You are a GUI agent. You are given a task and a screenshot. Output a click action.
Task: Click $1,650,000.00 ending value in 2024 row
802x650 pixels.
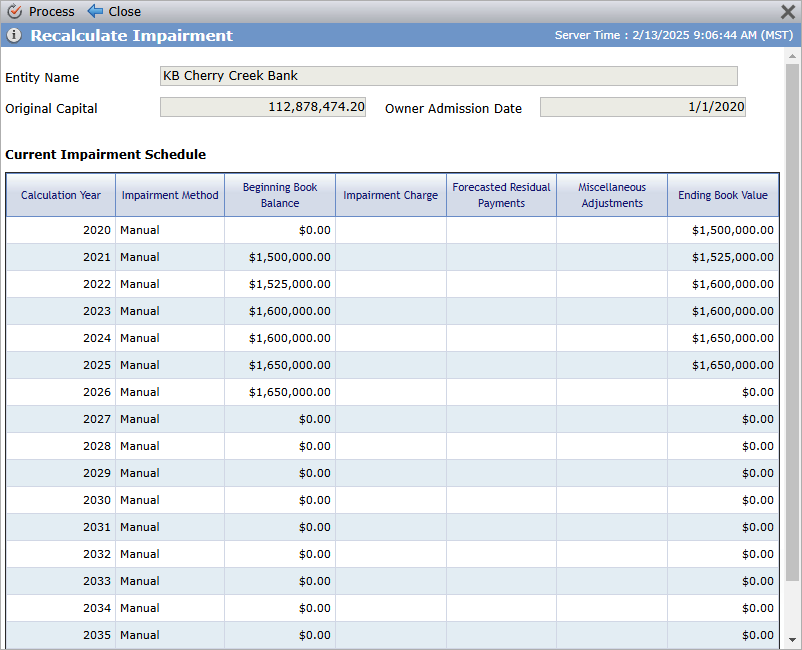click(732, 338)
